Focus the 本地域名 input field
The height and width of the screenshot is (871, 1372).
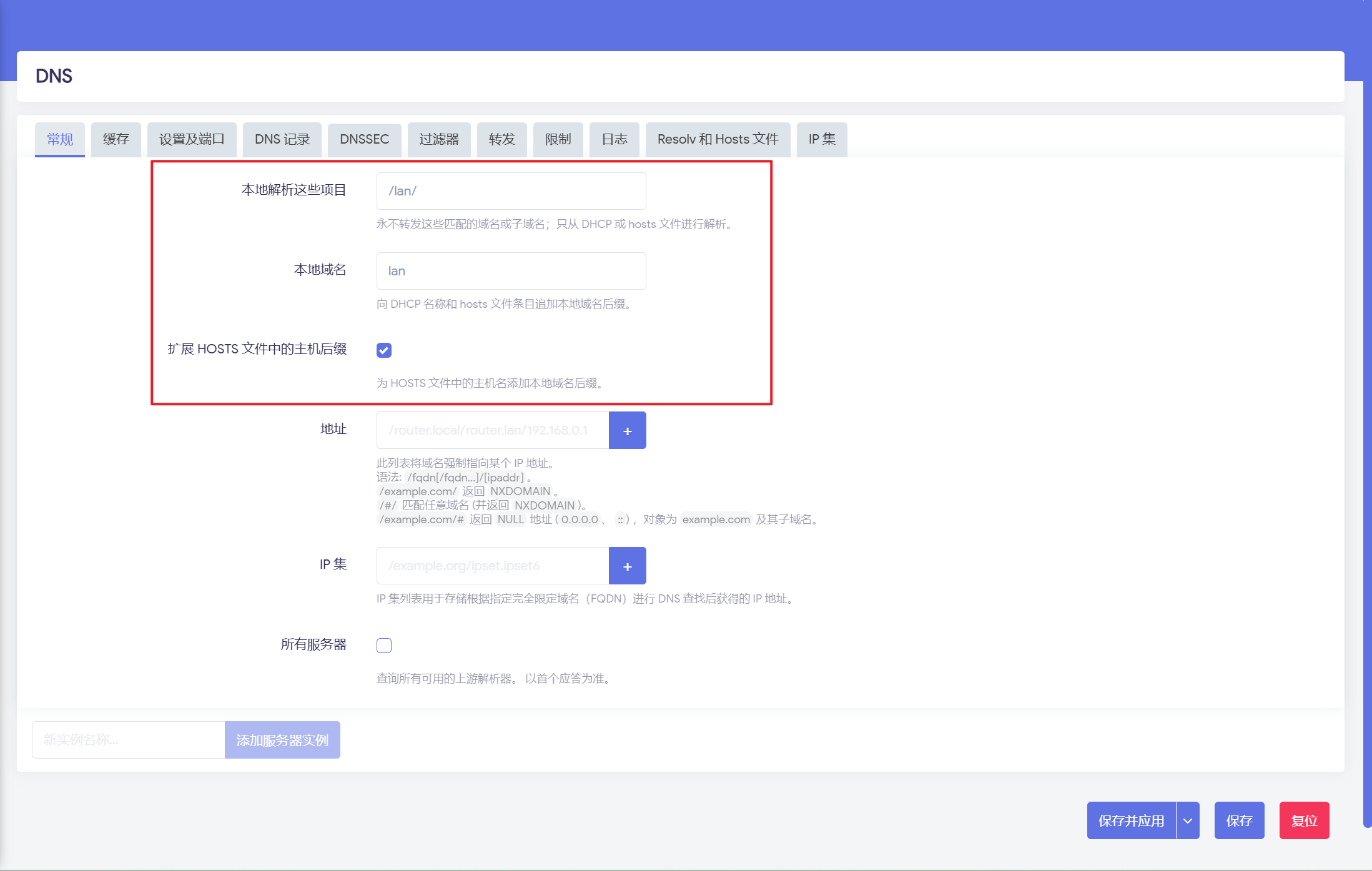tap(511, 271)
